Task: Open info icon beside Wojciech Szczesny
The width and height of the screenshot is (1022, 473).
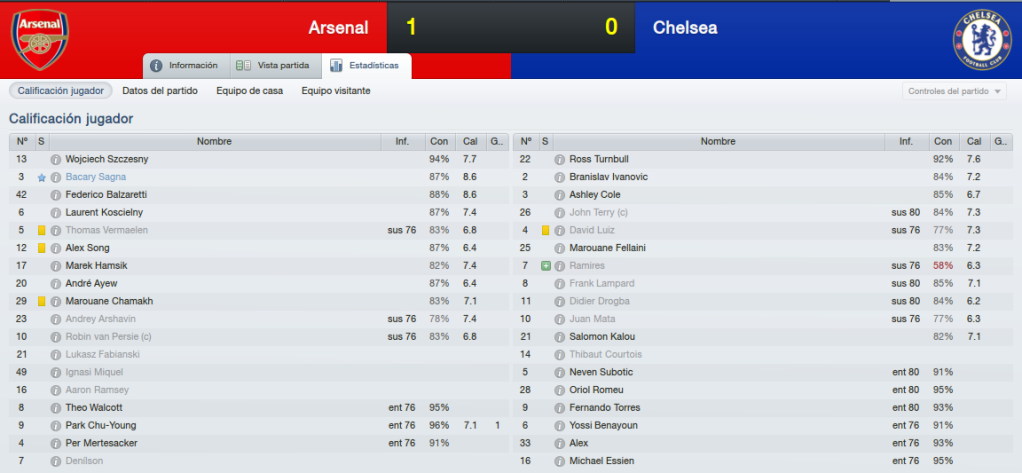Action: (x=56, y=159)
